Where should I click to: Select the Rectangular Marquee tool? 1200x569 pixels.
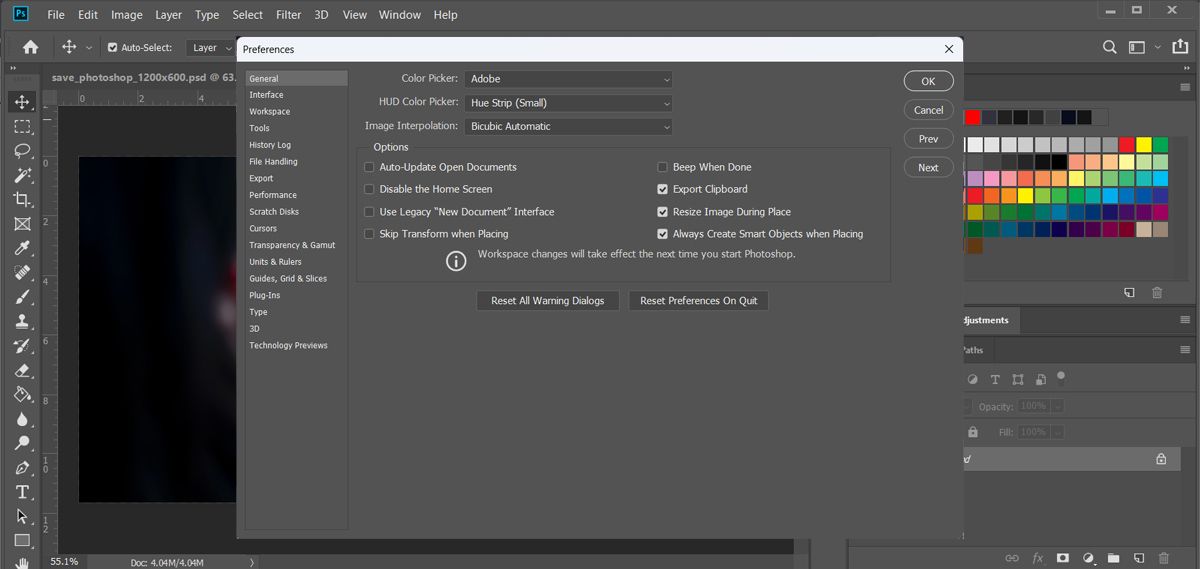[x=22, y=126]
